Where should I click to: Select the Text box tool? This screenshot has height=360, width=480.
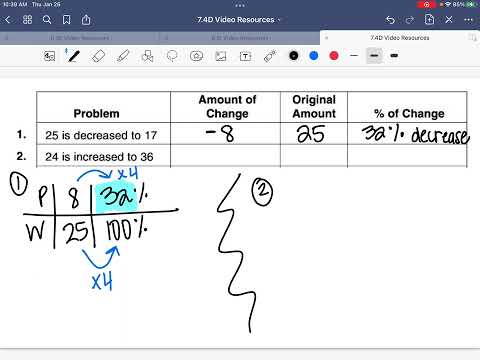click(245, 56)
